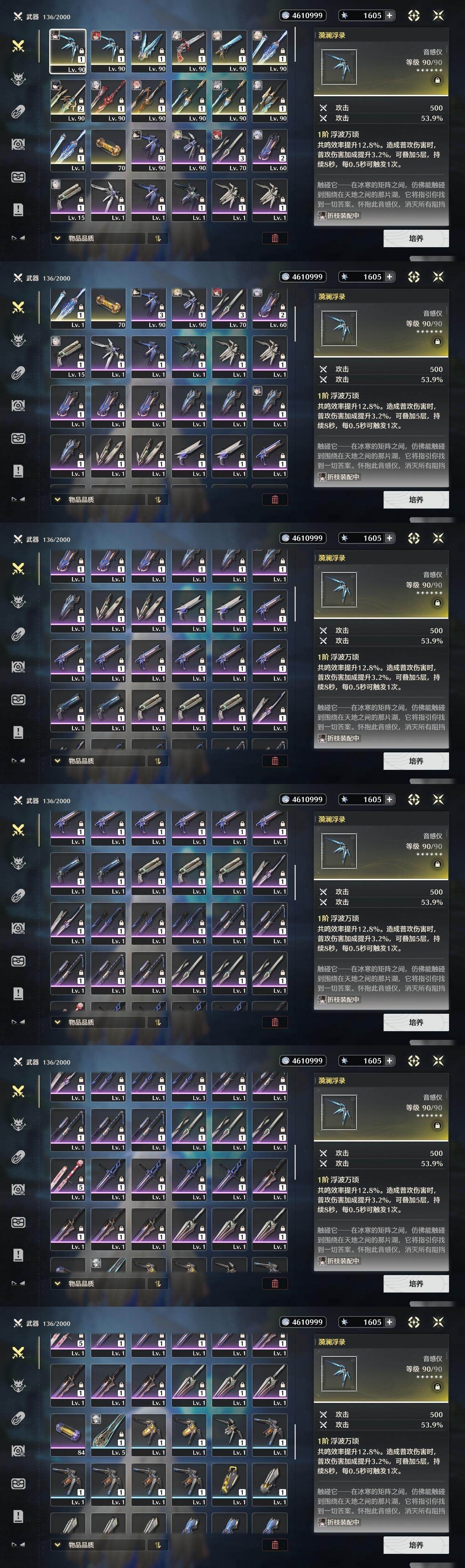Toggle sort order arrows in the topmost screen
Screen dimensions: 465x1568
(158, 238)
